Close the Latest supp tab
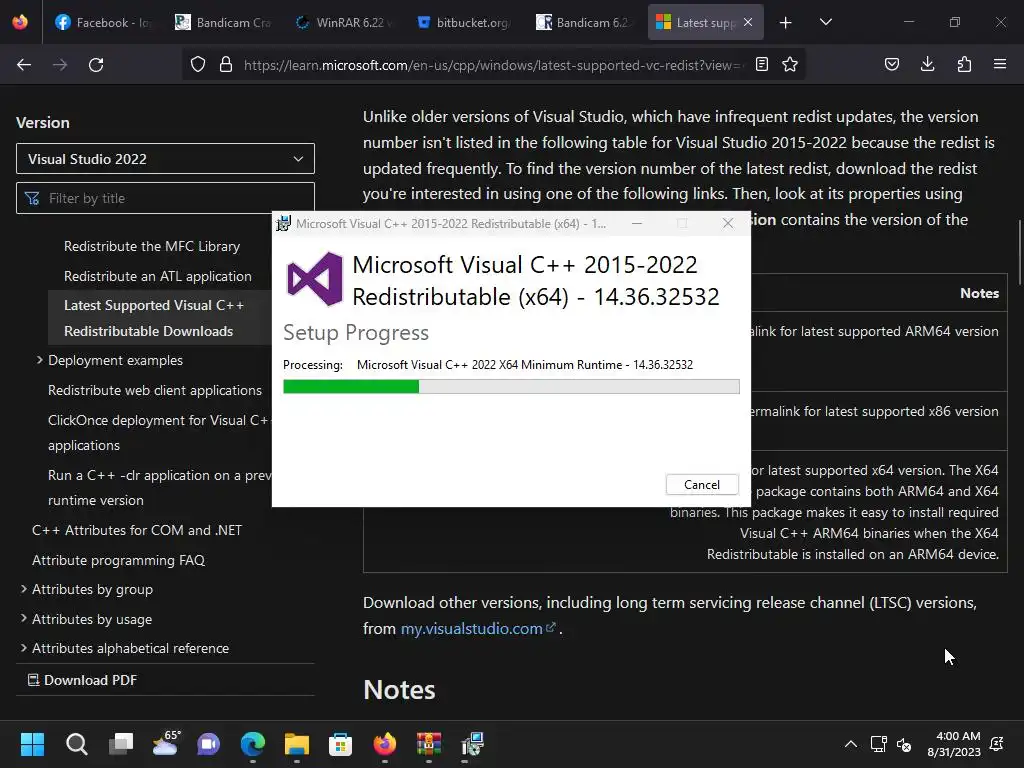1024x768 pixels. coord(748,22)
